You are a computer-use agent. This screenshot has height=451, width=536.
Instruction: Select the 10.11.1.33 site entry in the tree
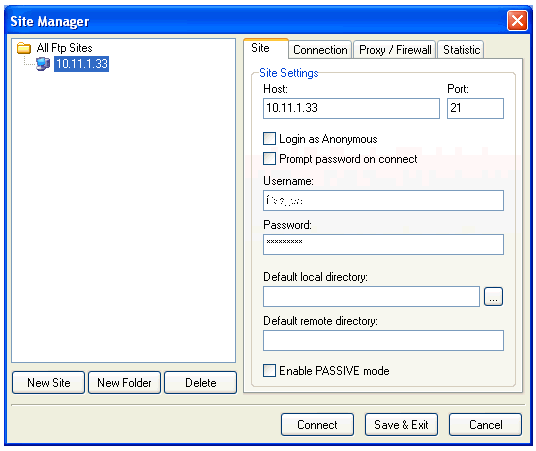click(x=81, y=64)
